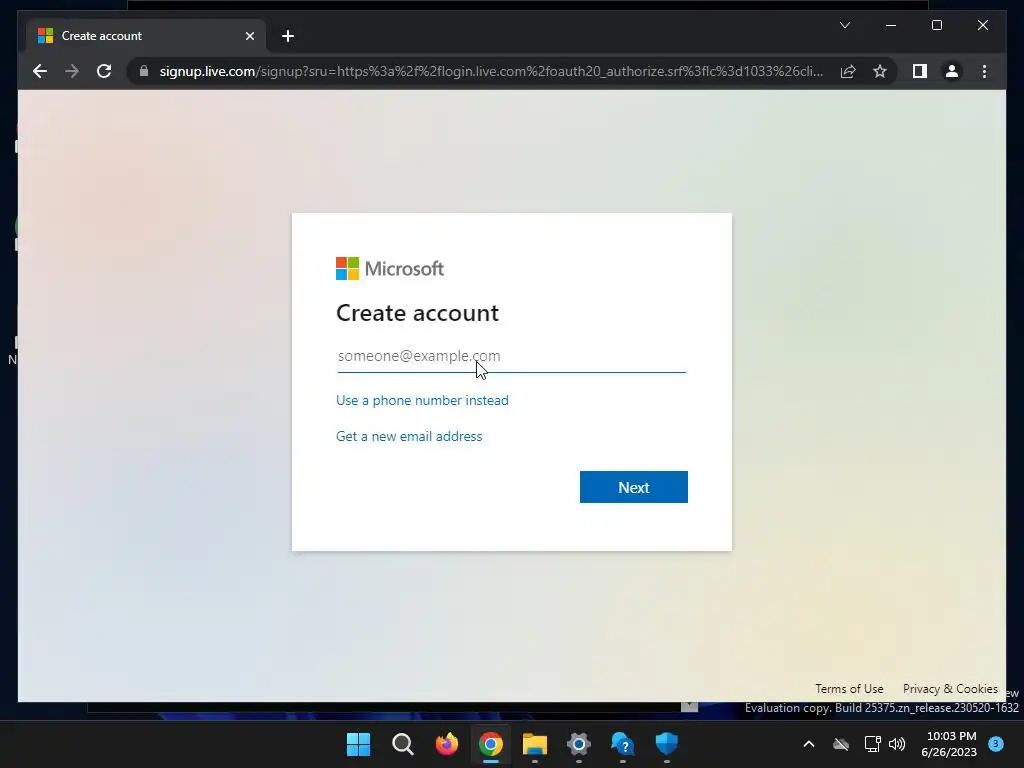Click Use a phone number instead
1024x768 pixels.
[422, 400]
